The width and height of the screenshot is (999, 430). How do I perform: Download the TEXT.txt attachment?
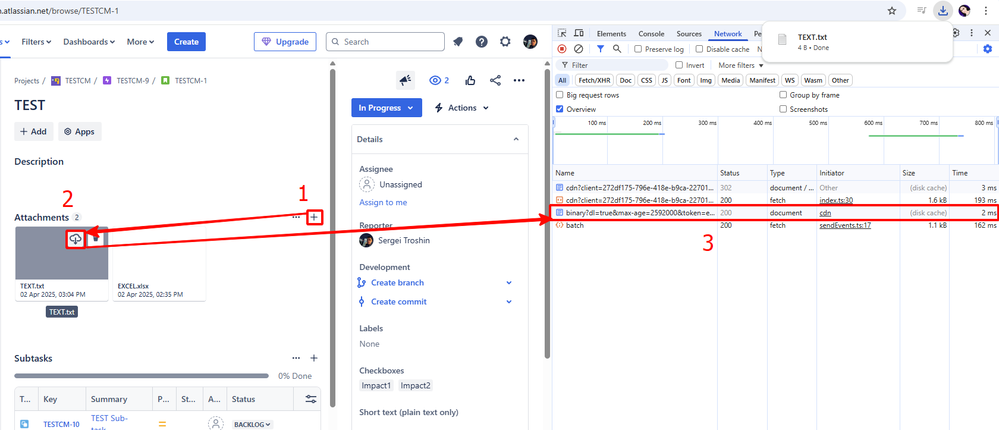click(76, 239)
